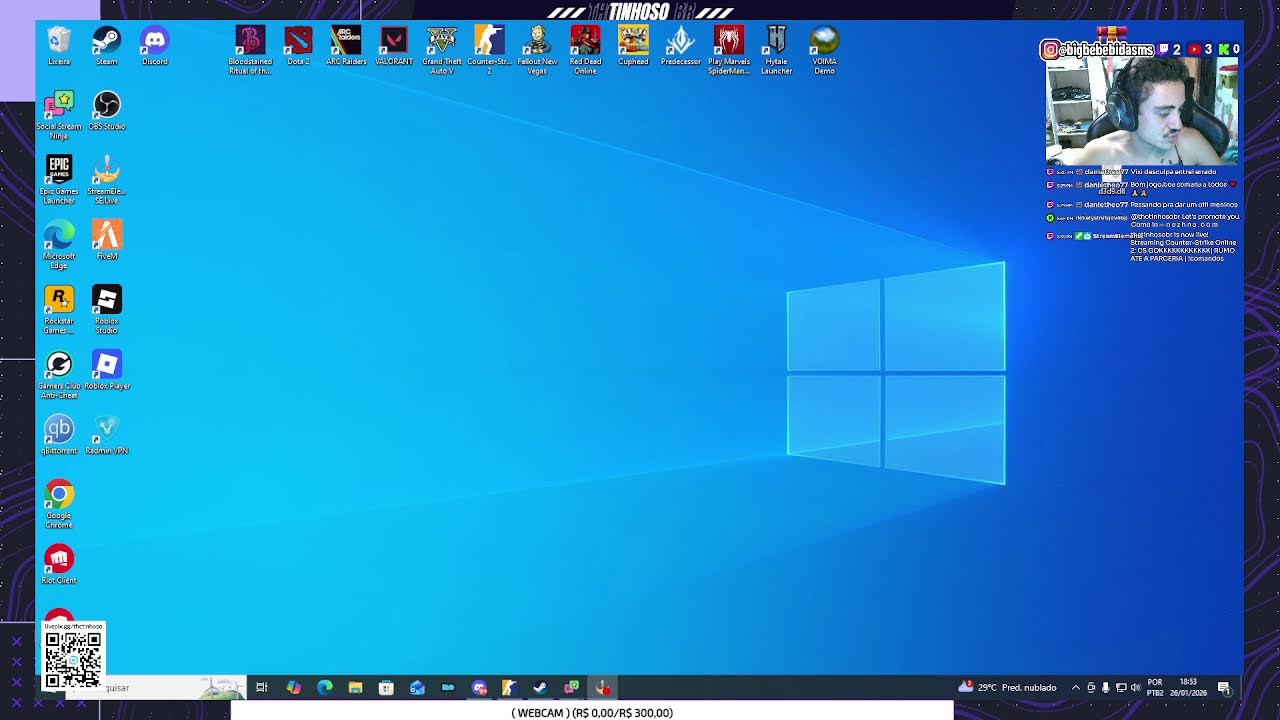Select the Riot Client desktop shortcut

[x=59, y=565]
